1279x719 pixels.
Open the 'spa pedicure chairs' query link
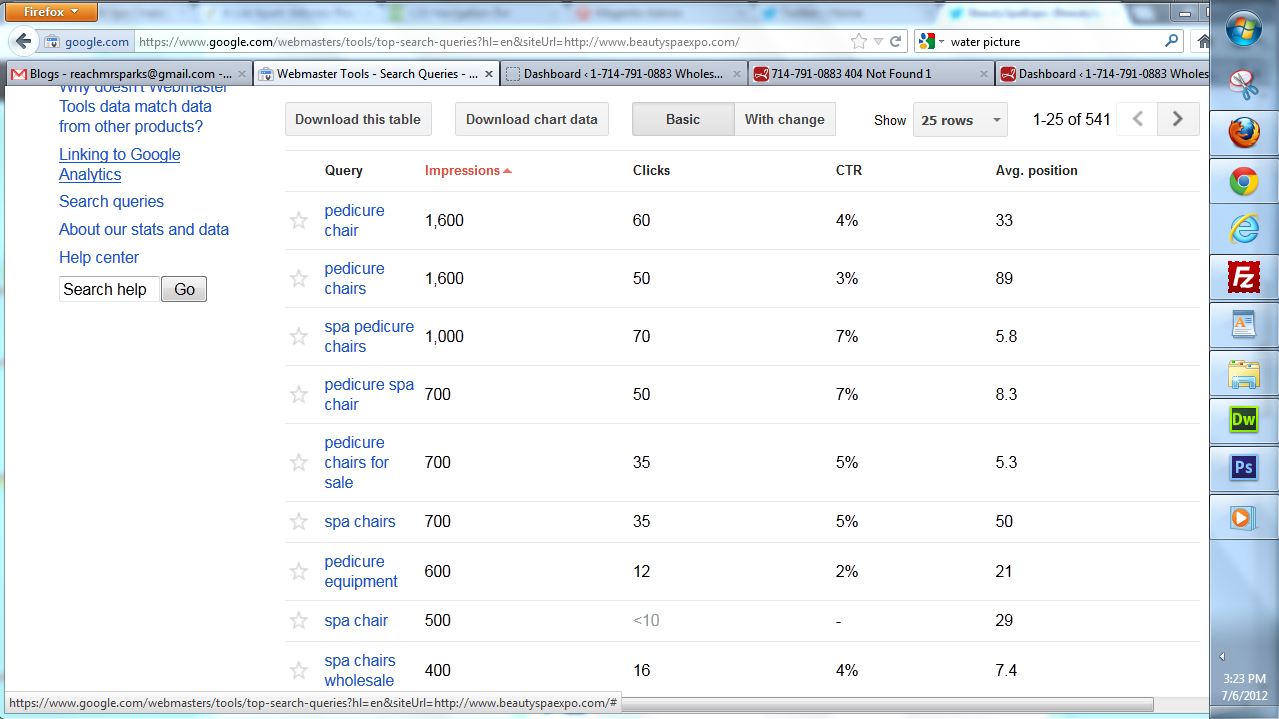pyautogui.click(x=369, y=336)
